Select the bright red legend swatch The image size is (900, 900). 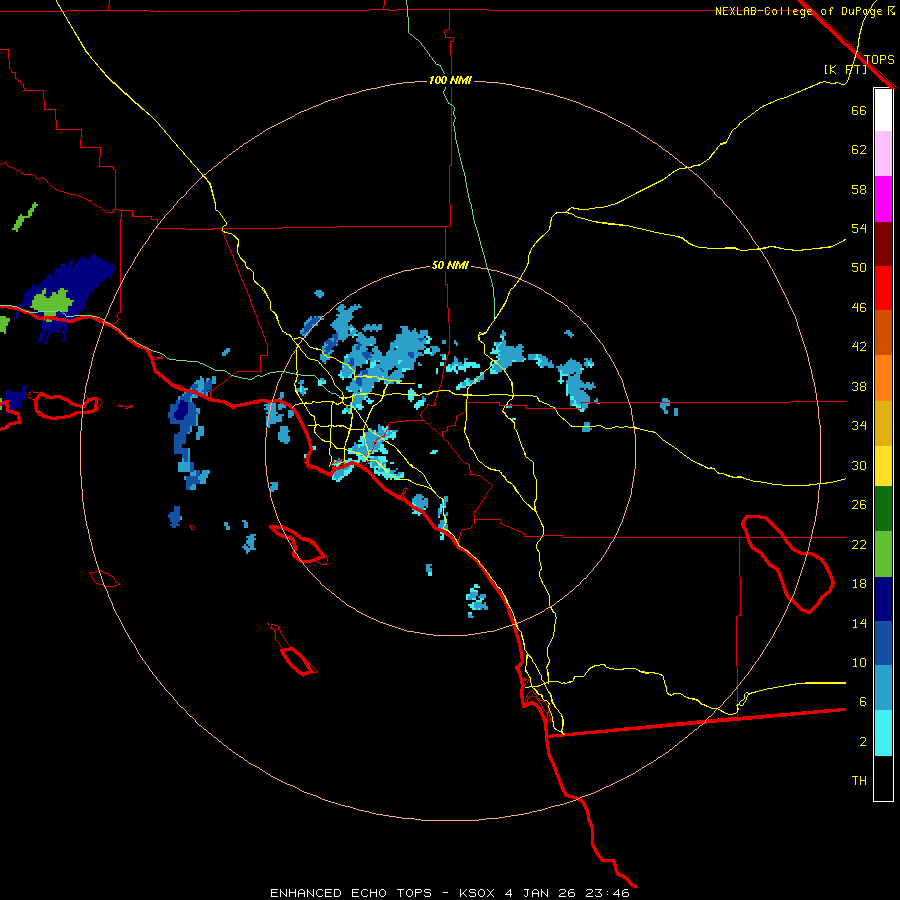pos(883,288)
